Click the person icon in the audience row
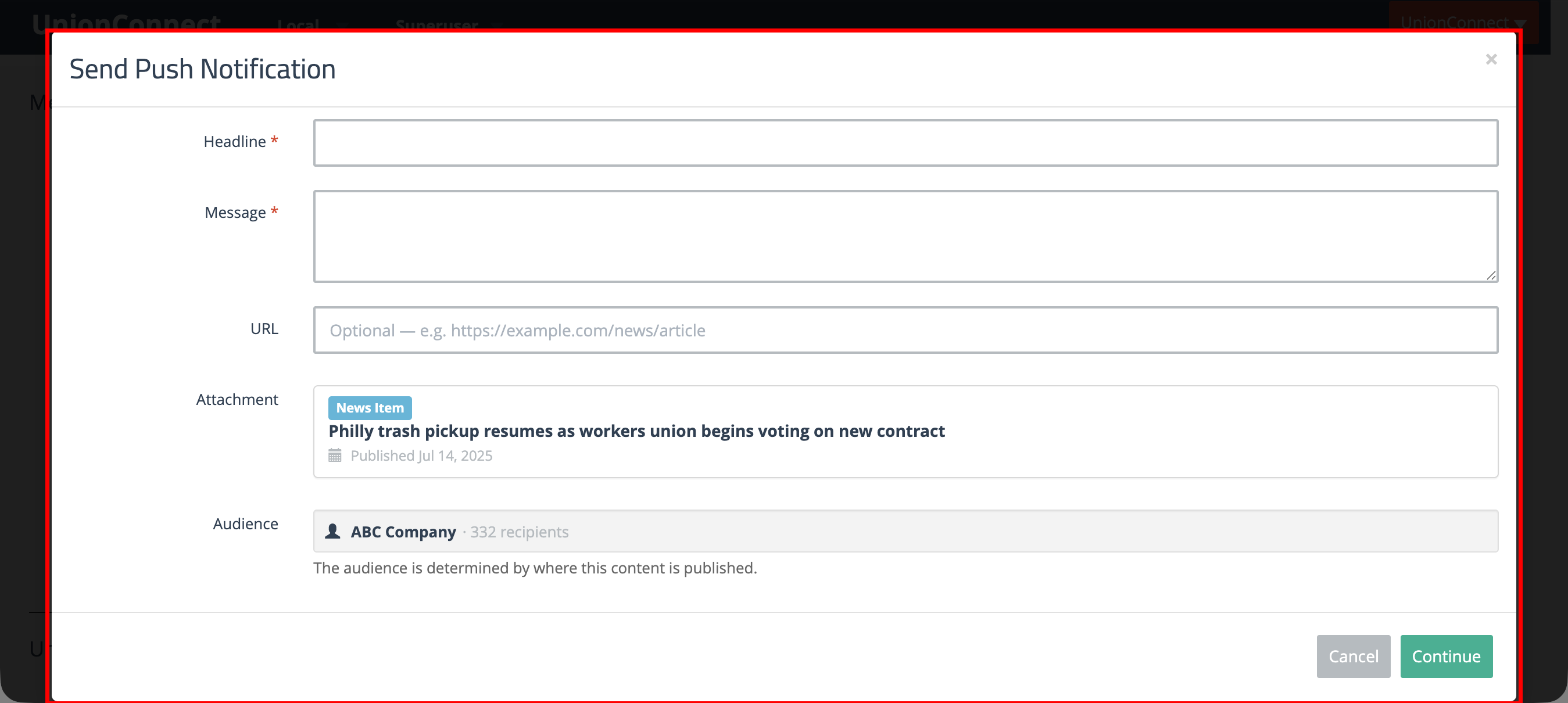Viewport: 1568px width, 703px height. pyautogui.click(x=332, y=532)
